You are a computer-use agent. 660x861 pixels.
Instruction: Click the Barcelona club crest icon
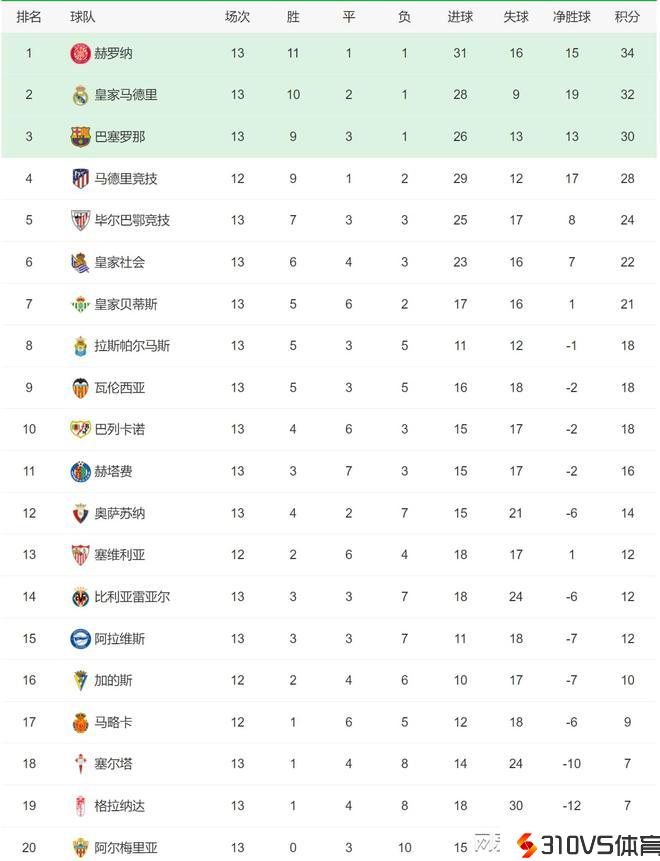[80, 137]
